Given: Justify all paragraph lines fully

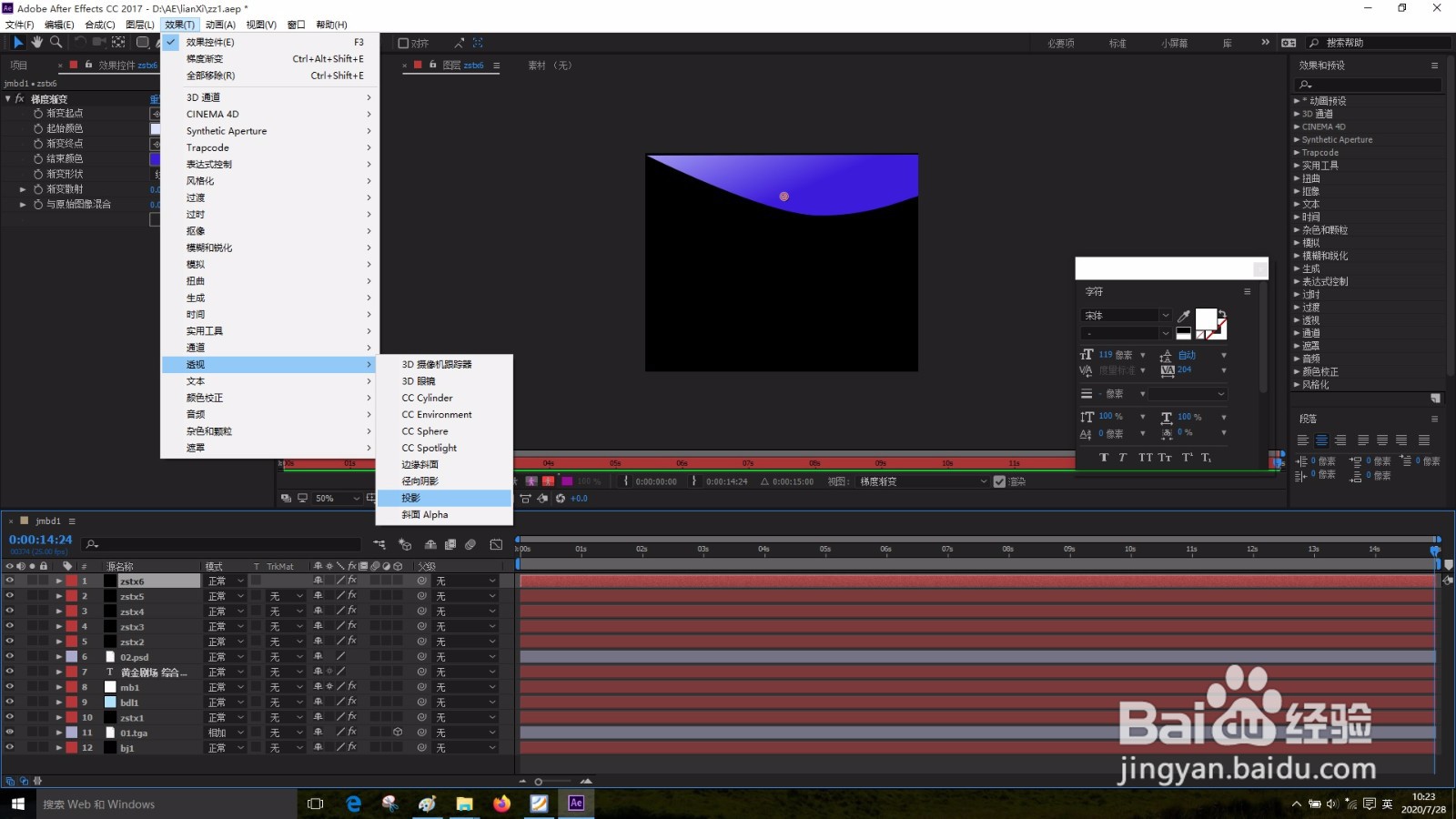Looking at the screenshot, I should (1424, 440).
